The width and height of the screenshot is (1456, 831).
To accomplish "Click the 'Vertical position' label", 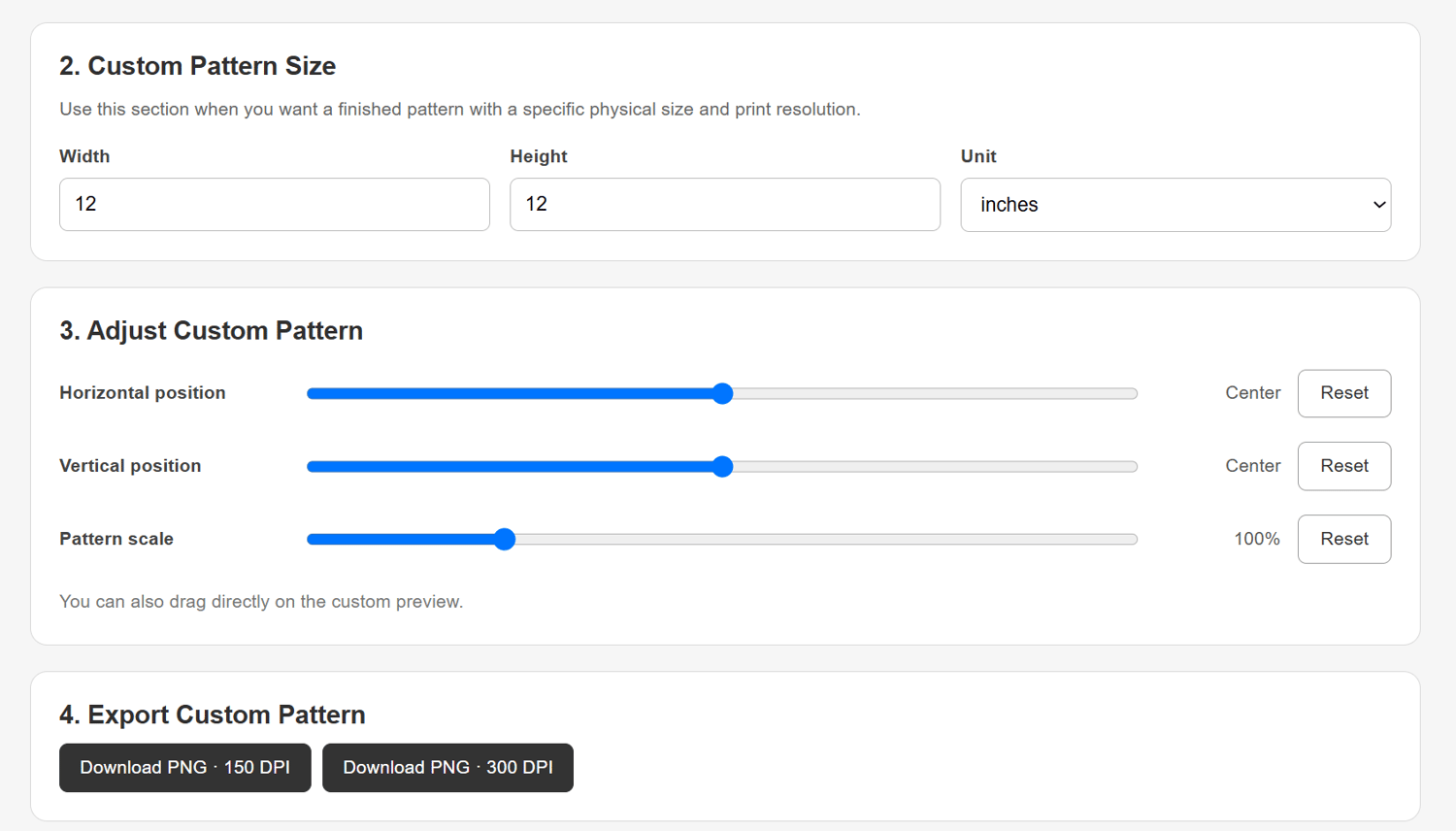I will (x=130, y=466).
